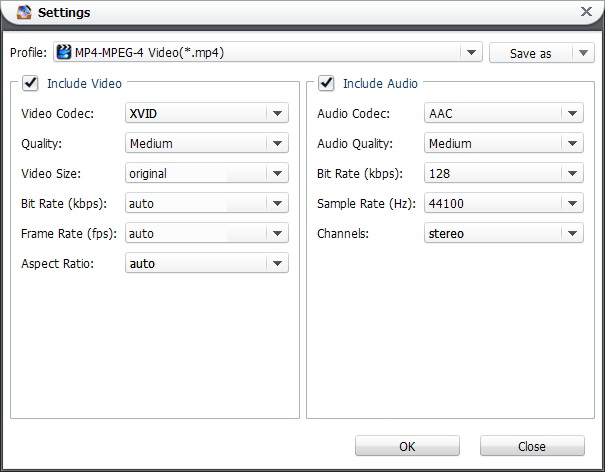The width and height of the screenshot is (605, 472).
Task: Open the audio Bit Rate 128 dropdown
Action: (504, 173)
